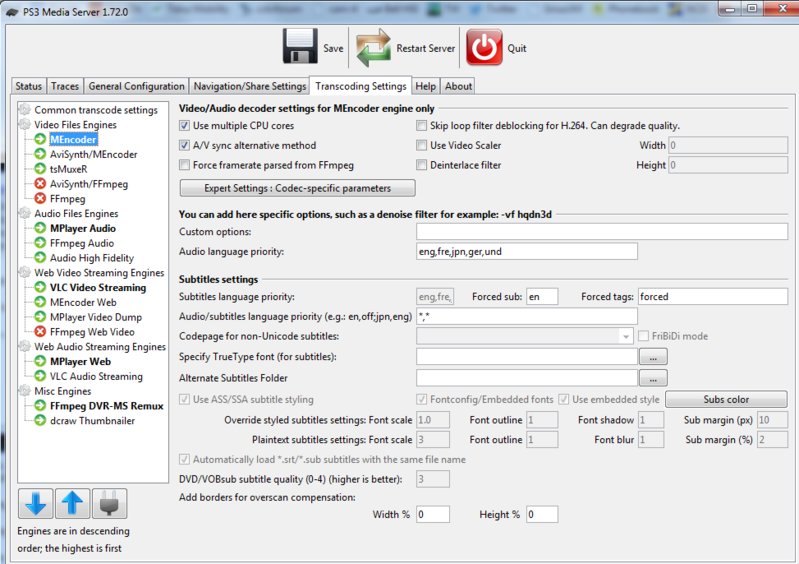Viewport: 799px width, 564px height.
Task: Toggle Fontconfig/Embedded fonts checkbox
Action: click(421, 399)
